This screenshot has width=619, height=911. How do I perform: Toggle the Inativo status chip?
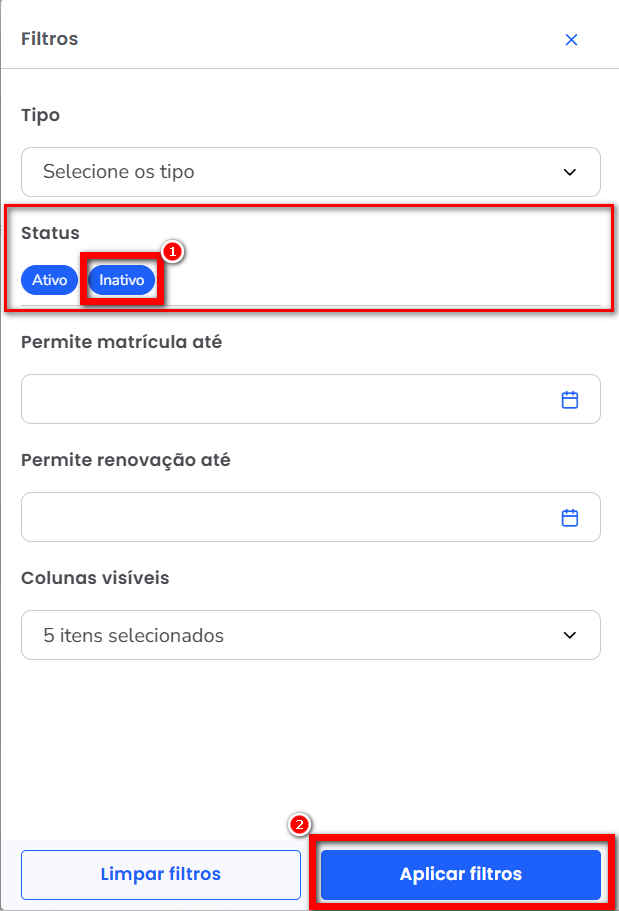pyautogui.click(x=122, y=280)
